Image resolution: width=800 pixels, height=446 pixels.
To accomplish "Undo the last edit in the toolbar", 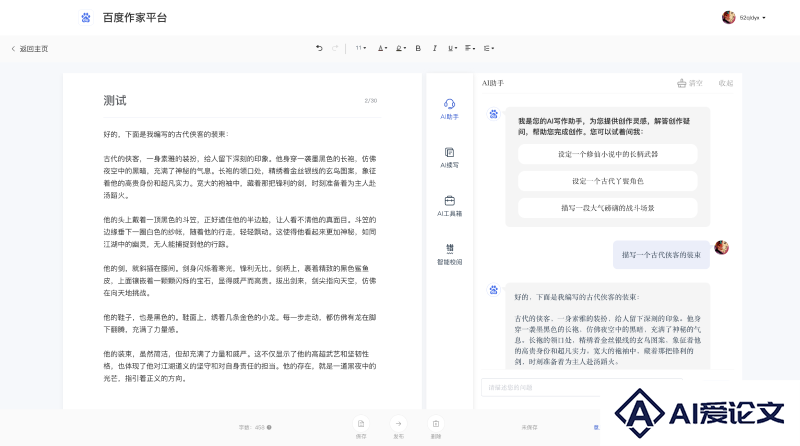I will pyautogui.click(x=319, y=48).
